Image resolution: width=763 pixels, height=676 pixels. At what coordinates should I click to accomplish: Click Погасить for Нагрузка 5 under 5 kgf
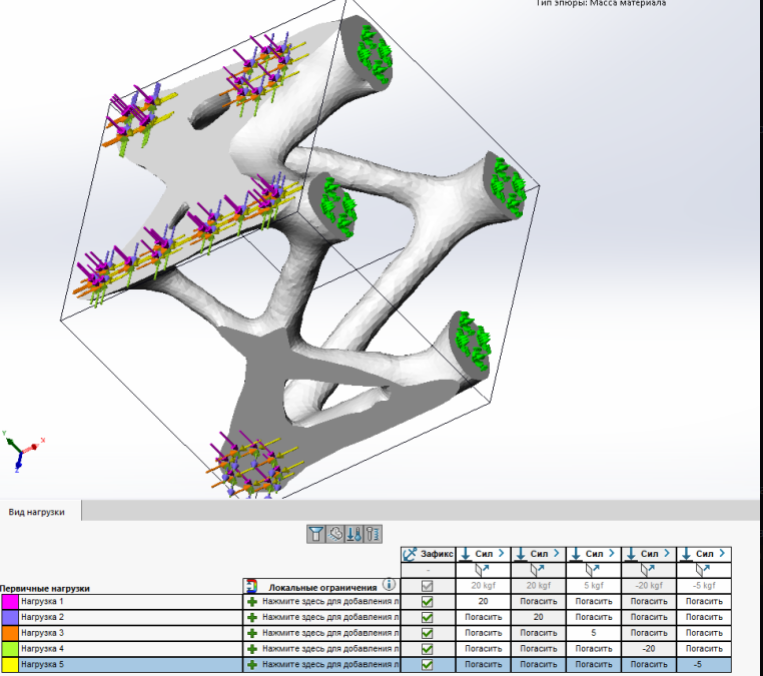594,664
